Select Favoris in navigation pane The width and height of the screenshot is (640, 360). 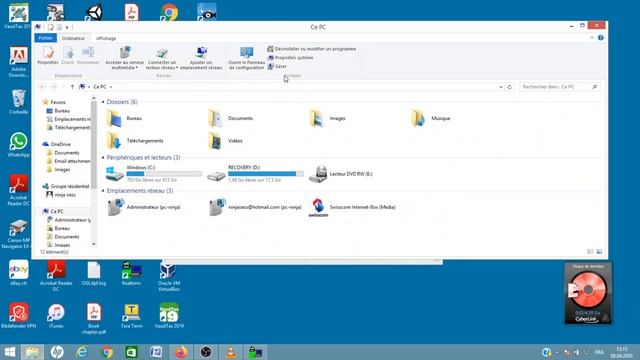point(54,102)
